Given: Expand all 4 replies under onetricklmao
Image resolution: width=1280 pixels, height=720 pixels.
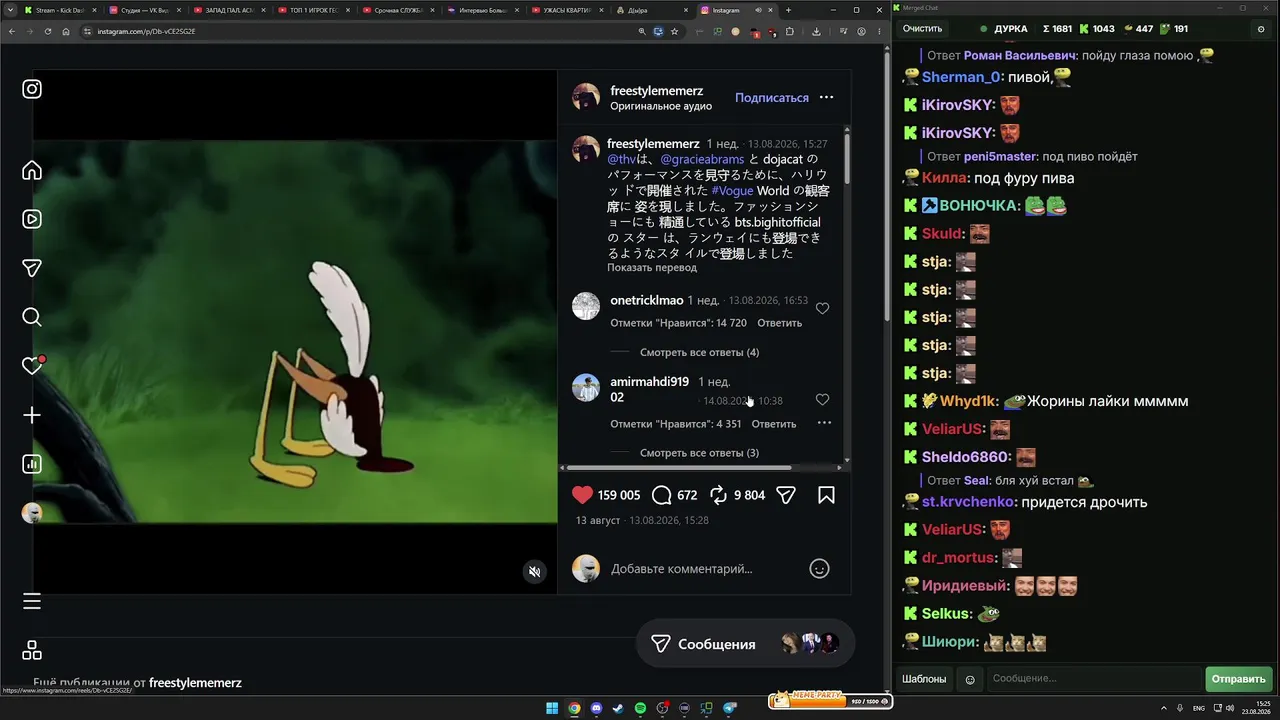Looking at the screenshot, I should tap(699, 352).
